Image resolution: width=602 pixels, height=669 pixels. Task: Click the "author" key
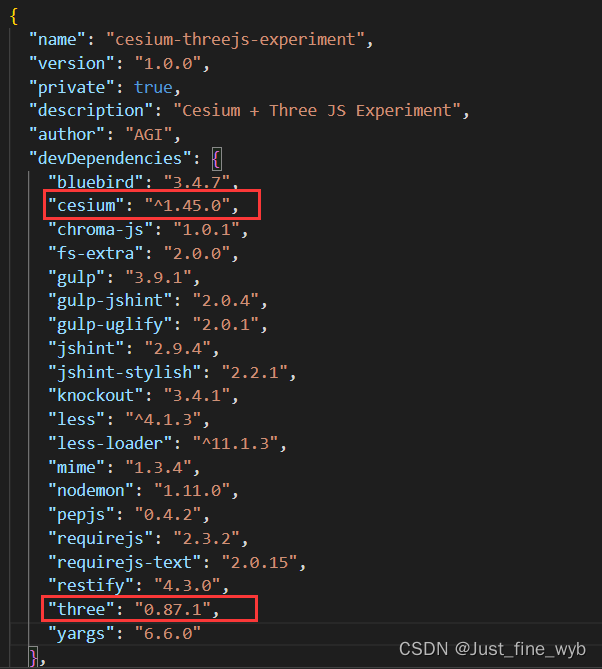point(67,135)
